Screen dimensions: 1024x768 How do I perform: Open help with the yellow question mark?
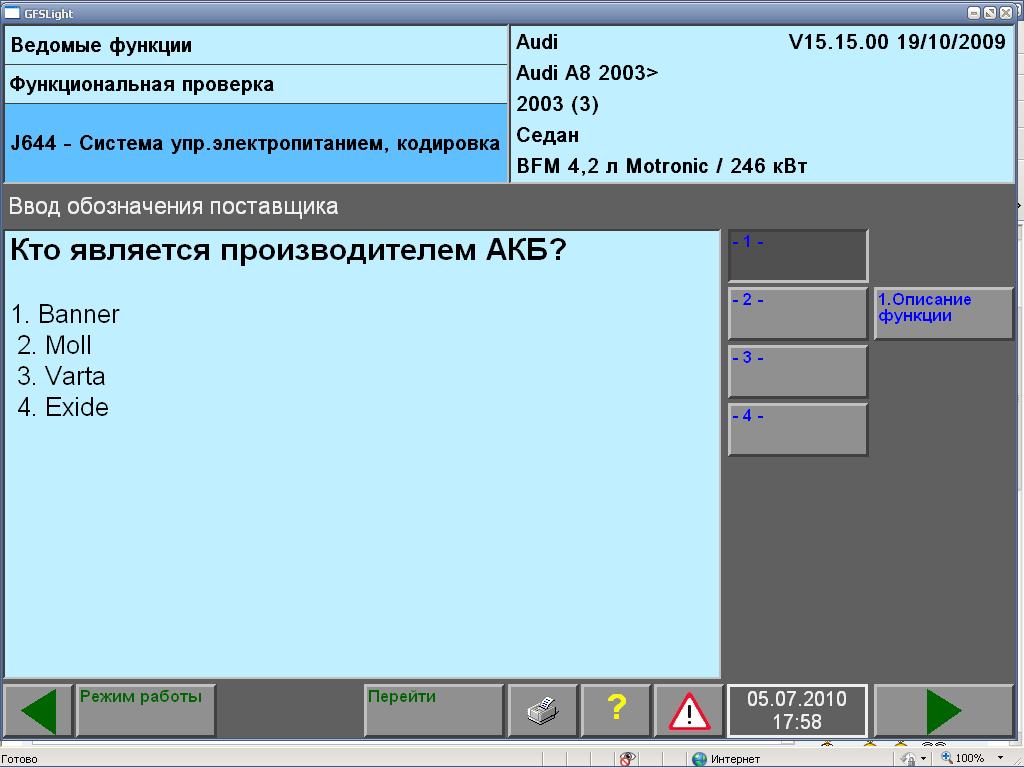point(616,711)
